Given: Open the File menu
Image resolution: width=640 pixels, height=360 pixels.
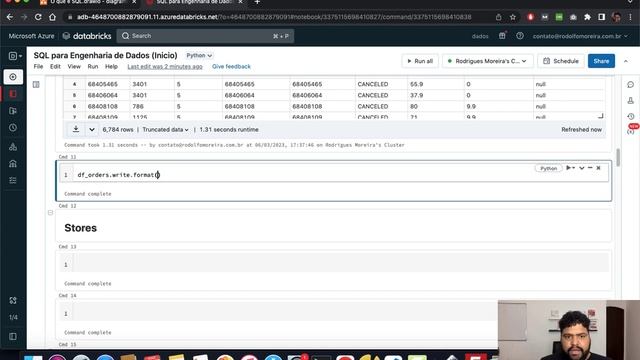Looking at the screenshot, I should coord(38,67).
